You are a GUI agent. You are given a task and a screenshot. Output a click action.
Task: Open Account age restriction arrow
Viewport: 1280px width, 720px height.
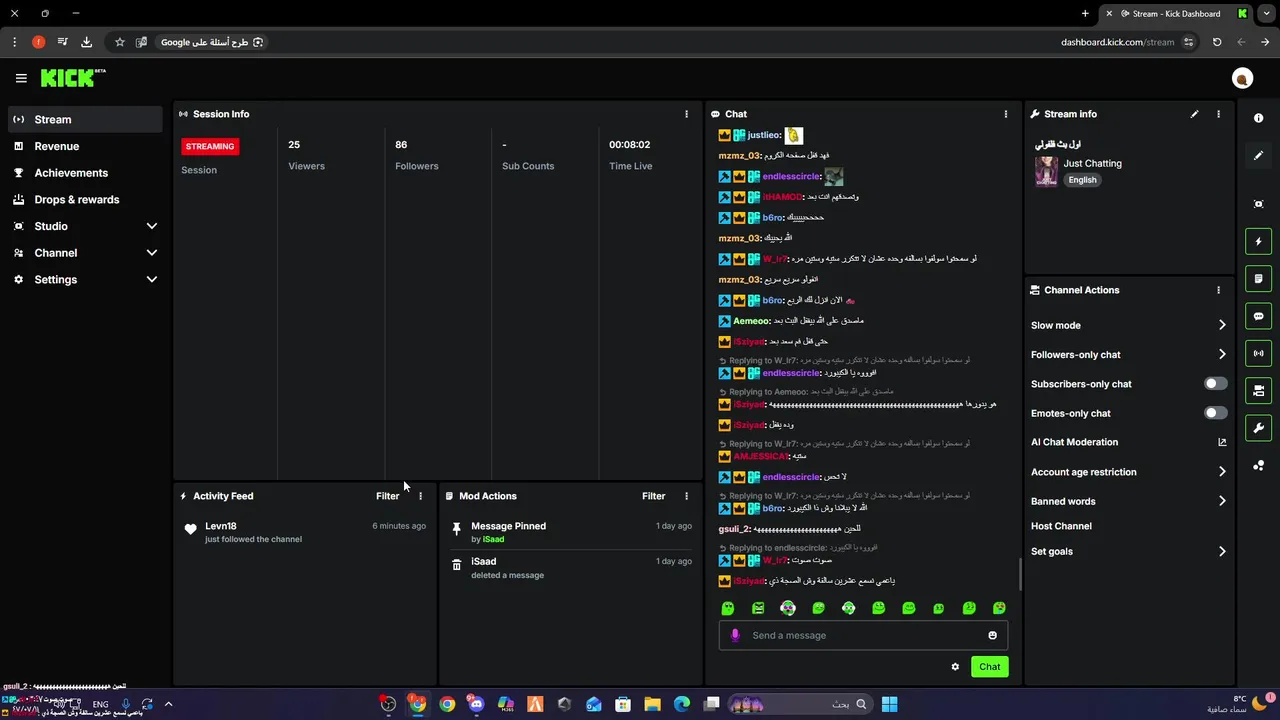pos(1221,472)
